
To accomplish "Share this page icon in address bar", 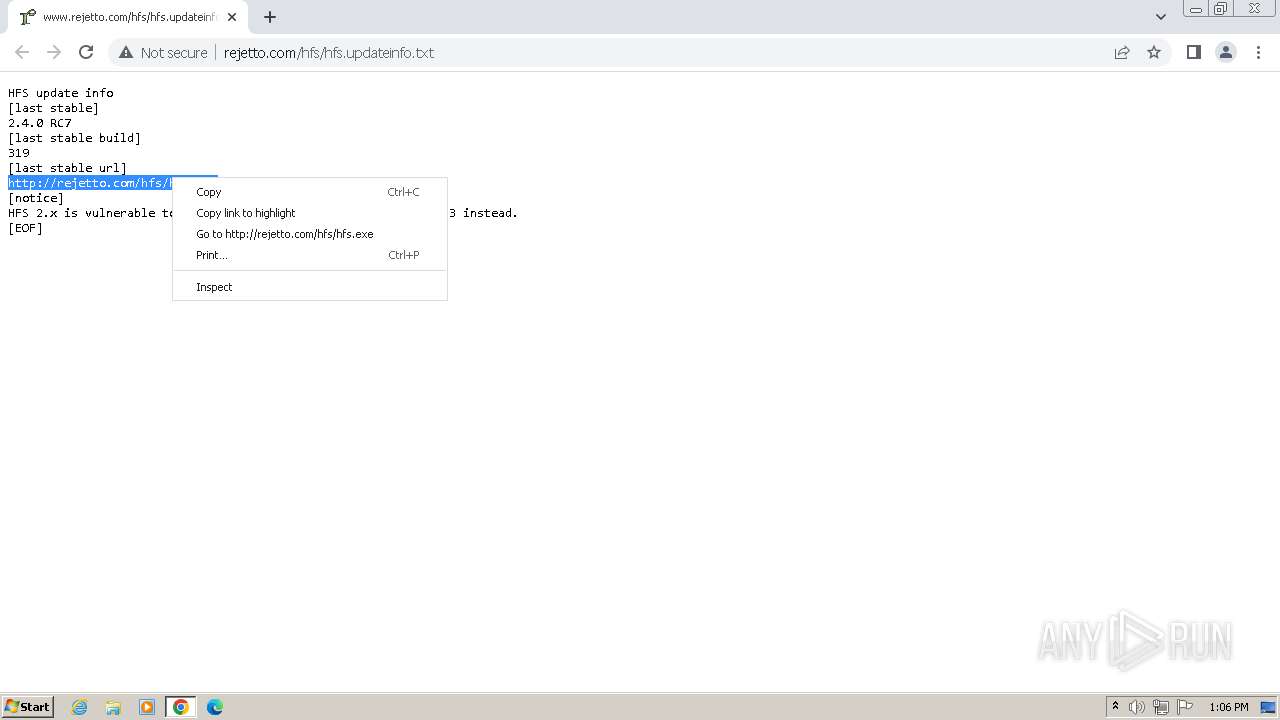I will pyautogui.click(x=1122, y=52).
